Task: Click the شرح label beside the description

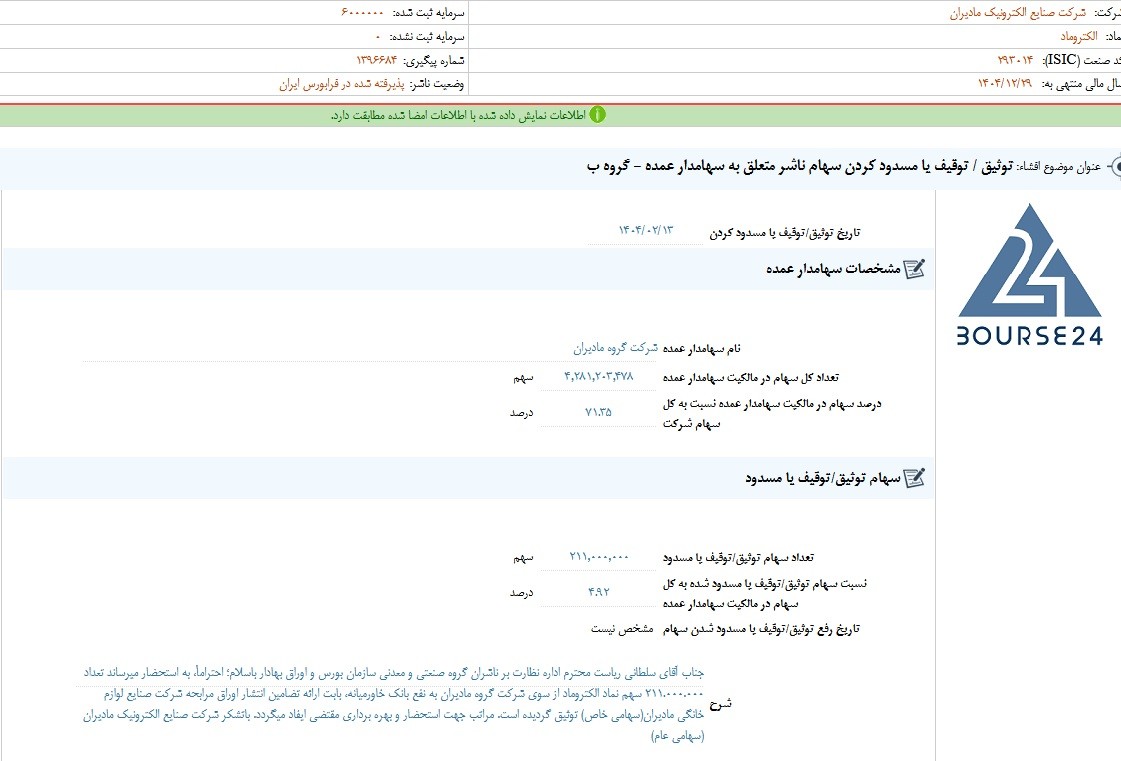Action: tap(721, 704)
